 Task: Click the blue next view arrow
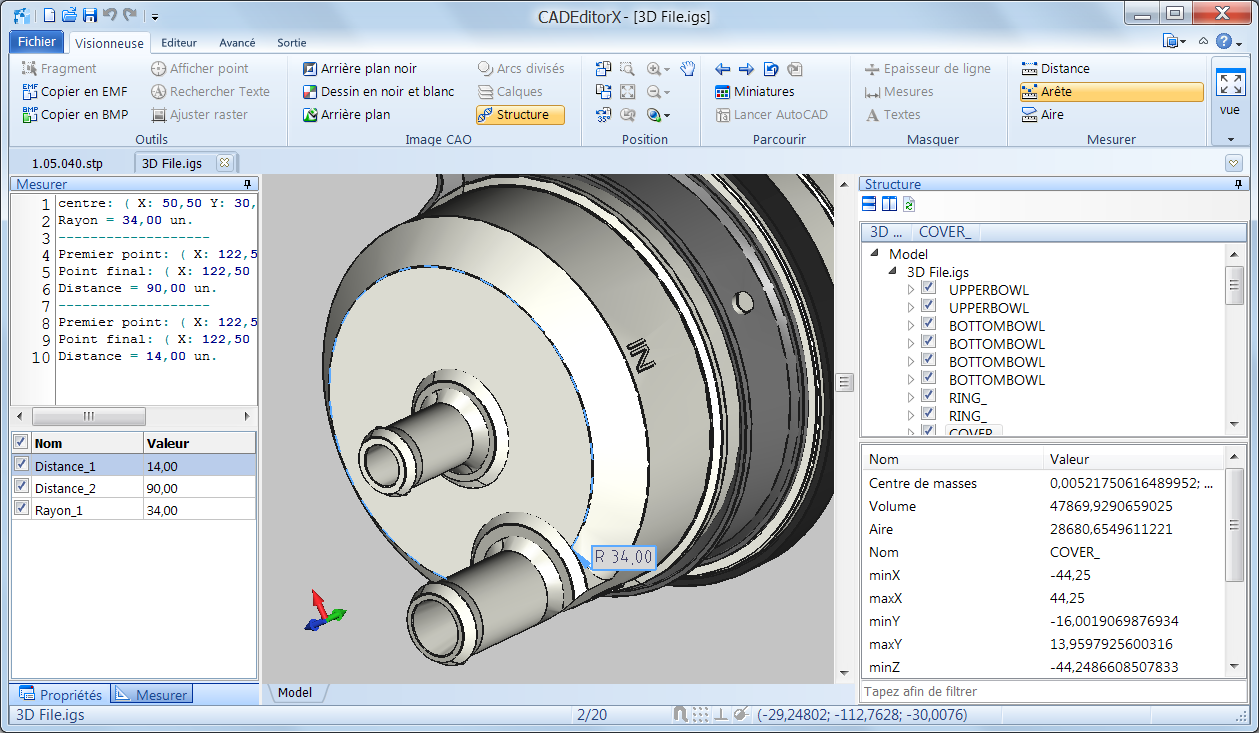pyautogui.click(x=746, y=69)
